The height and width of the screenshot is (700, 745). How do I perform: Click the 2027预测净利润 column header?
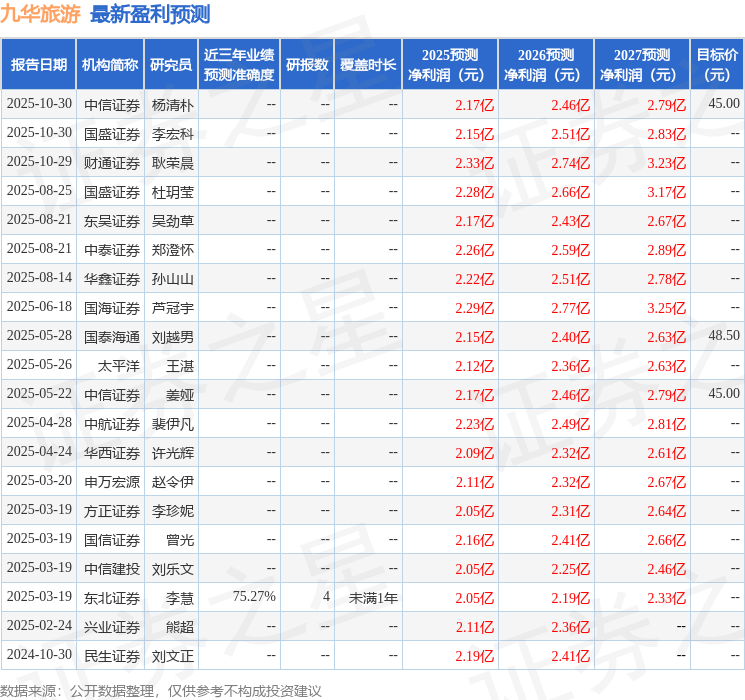(x=642, y=65)
